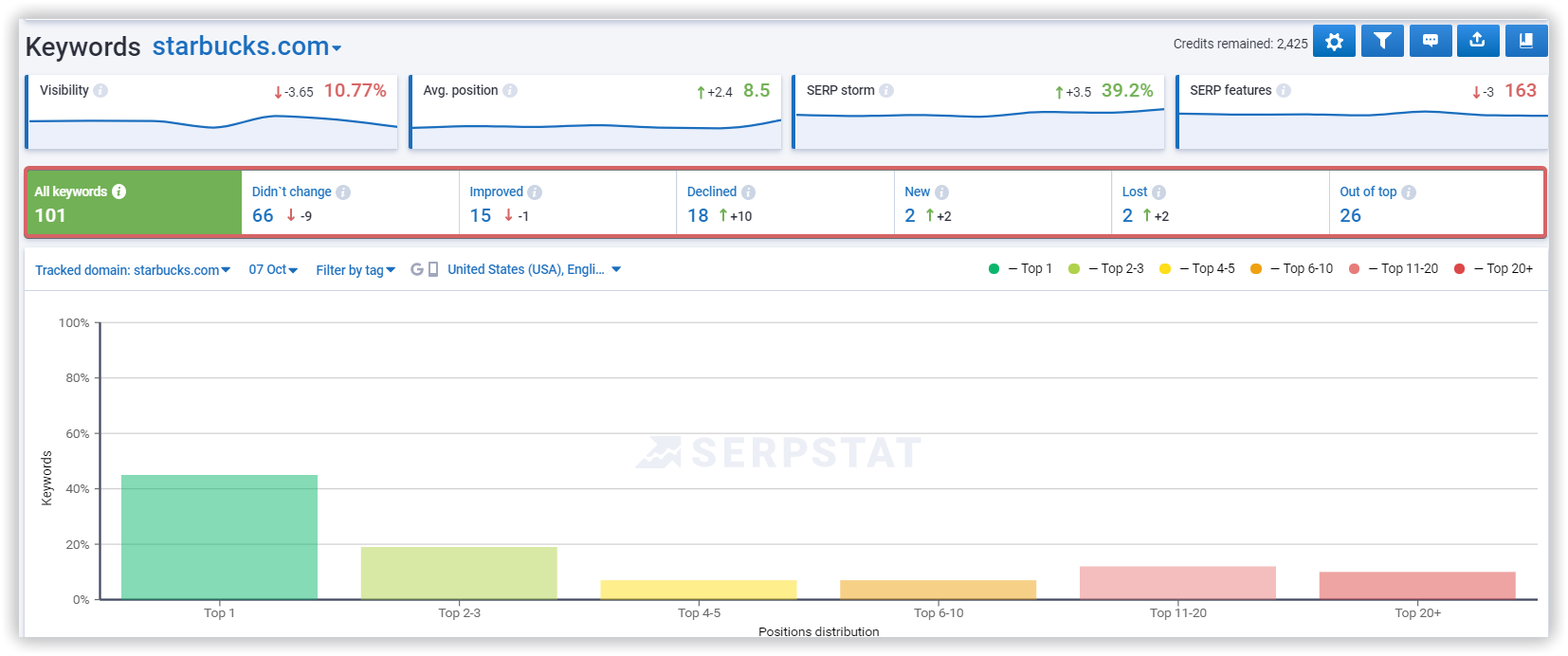Image resolution: width=1568 pixels, height=656 pixels.
Task: Click info icon beside SERP storm
Action: coord(886,91)
